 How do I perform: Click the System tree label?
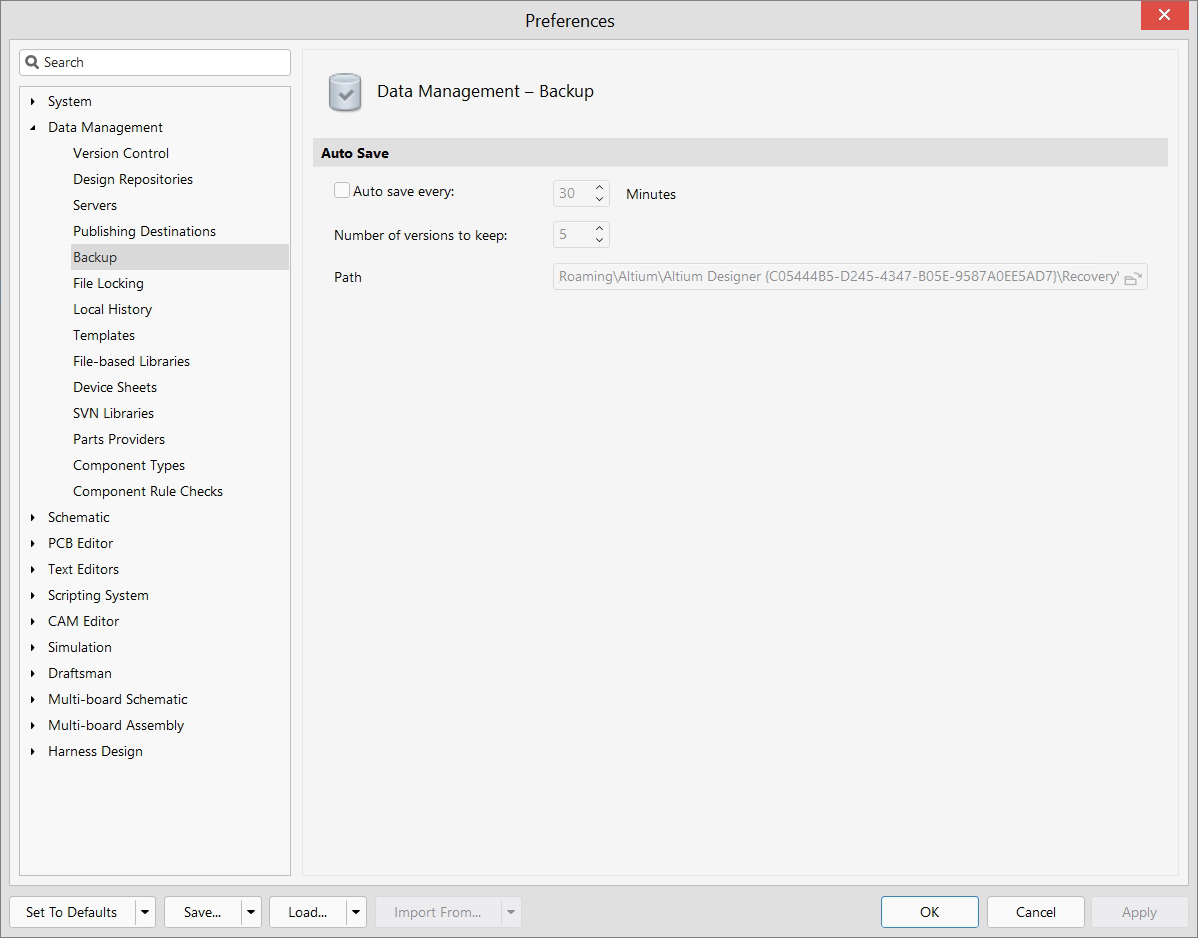pyautogui.click(x=70, y=101)
